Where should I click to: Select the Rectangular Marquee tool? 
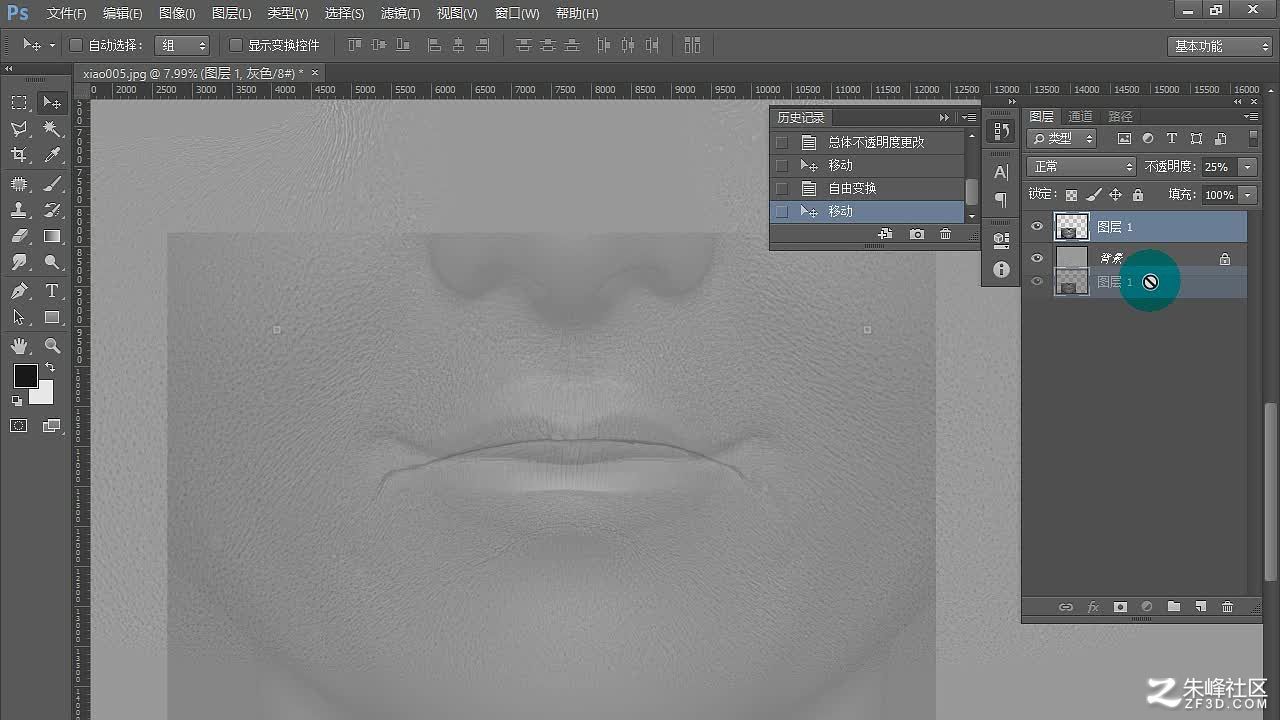pos(19,103)
